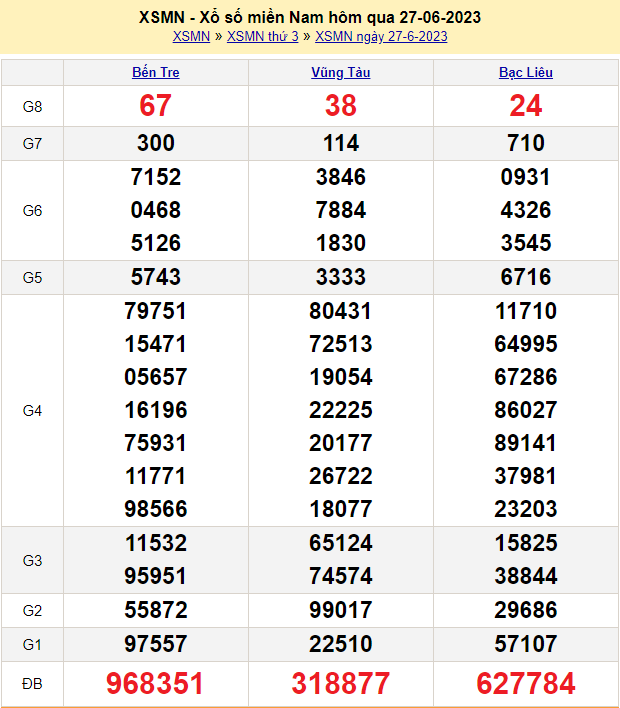This screenshot has width=620, height=708.
Task: Select the Vũng Tàu column header link
Action: coord(341,72)
